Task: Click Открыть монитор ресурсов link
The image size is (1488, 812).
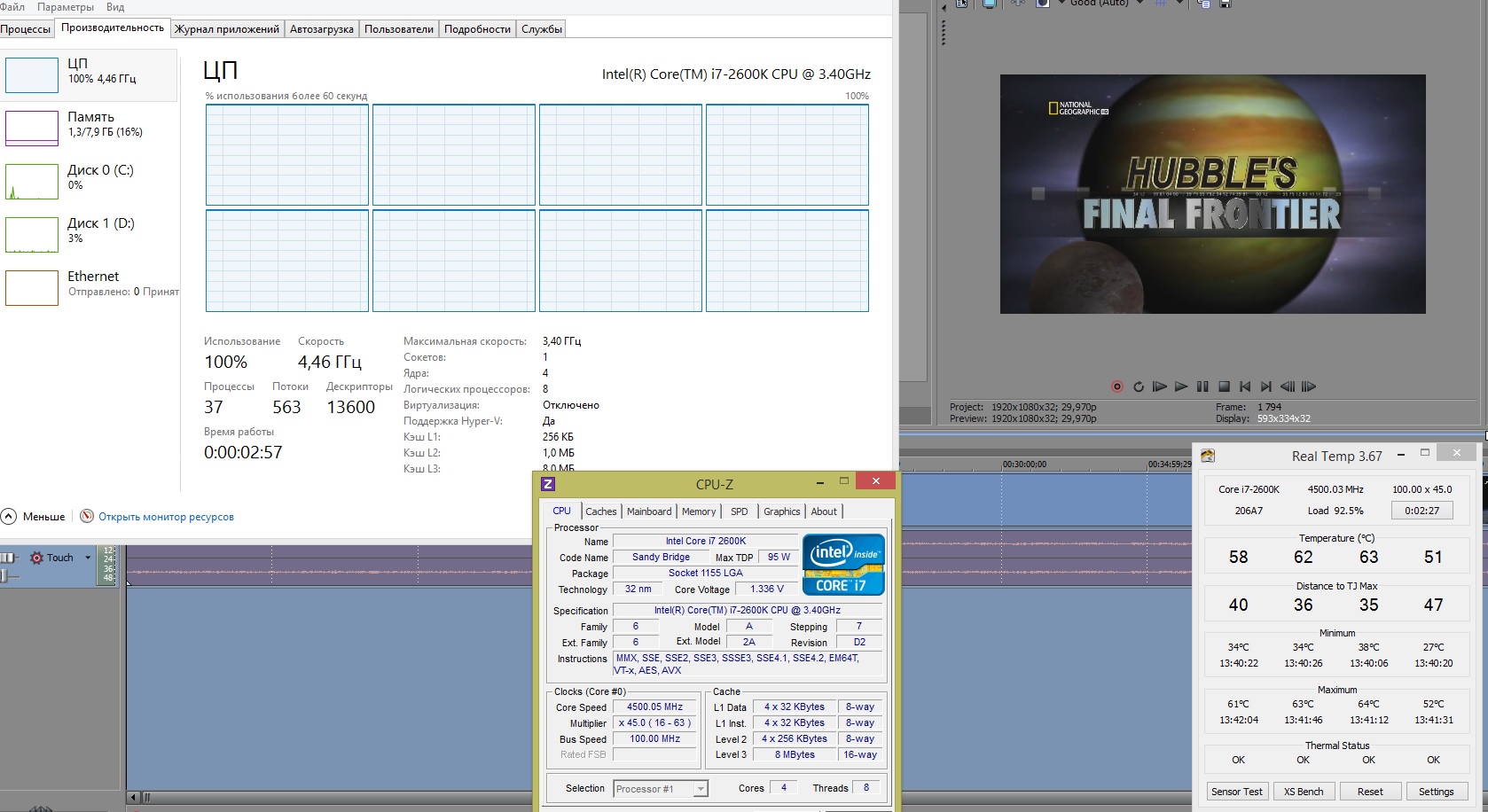Action: (166, 517)
